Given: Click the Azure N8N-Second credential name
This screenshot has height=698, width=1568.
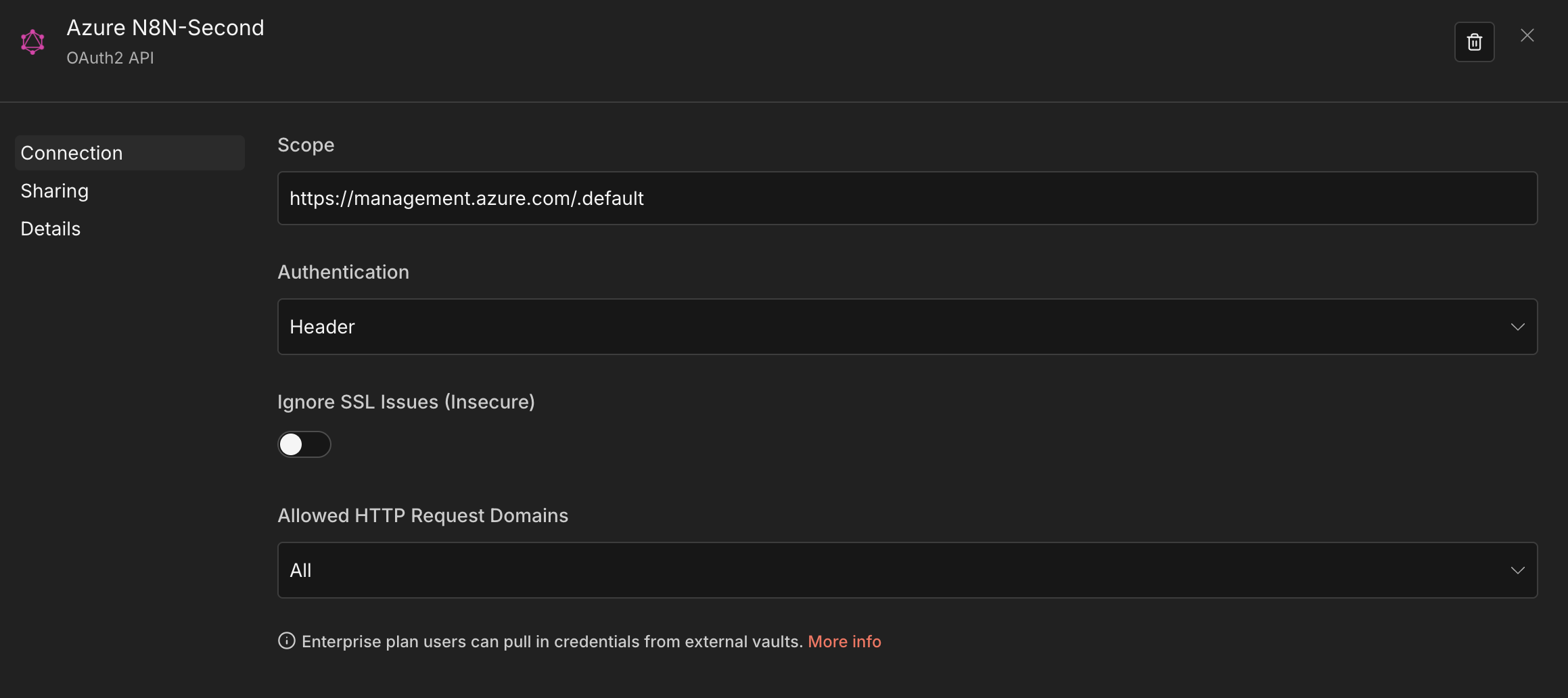Looking at the screenshot, I should 165,28.
